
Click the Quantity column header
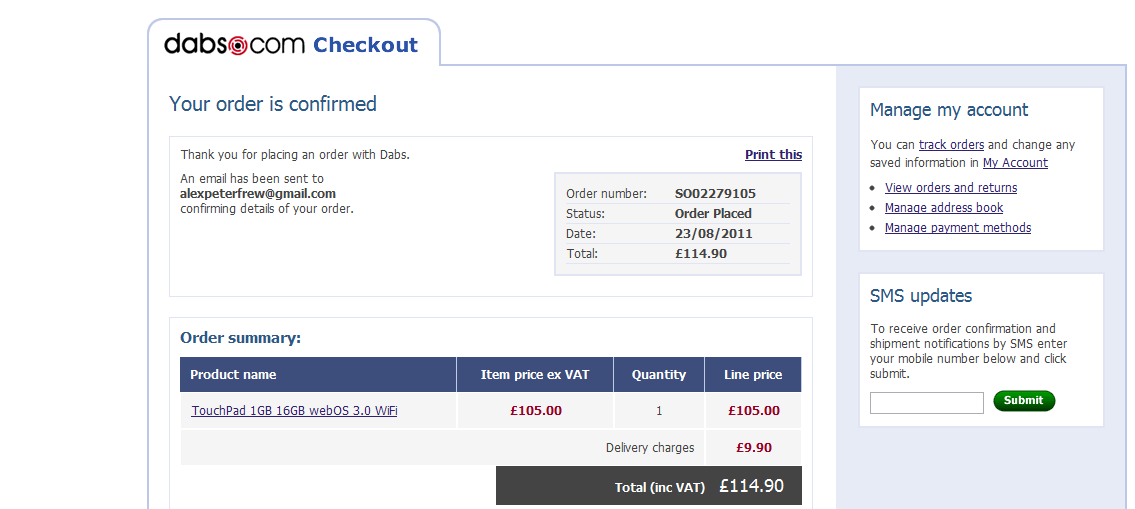[659, 375]
